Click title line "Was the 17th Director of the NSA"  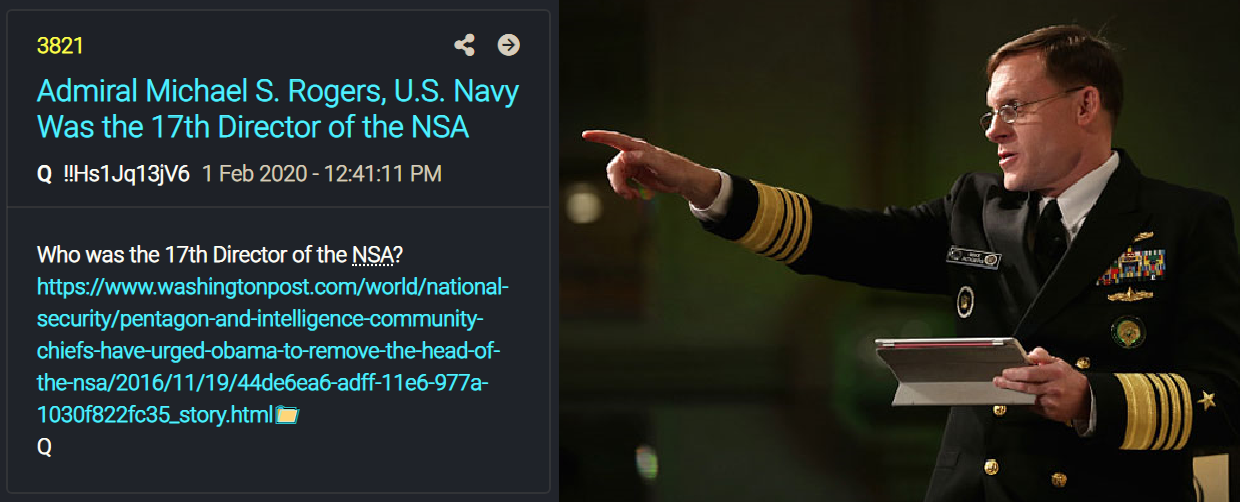[x=253, y=128]
